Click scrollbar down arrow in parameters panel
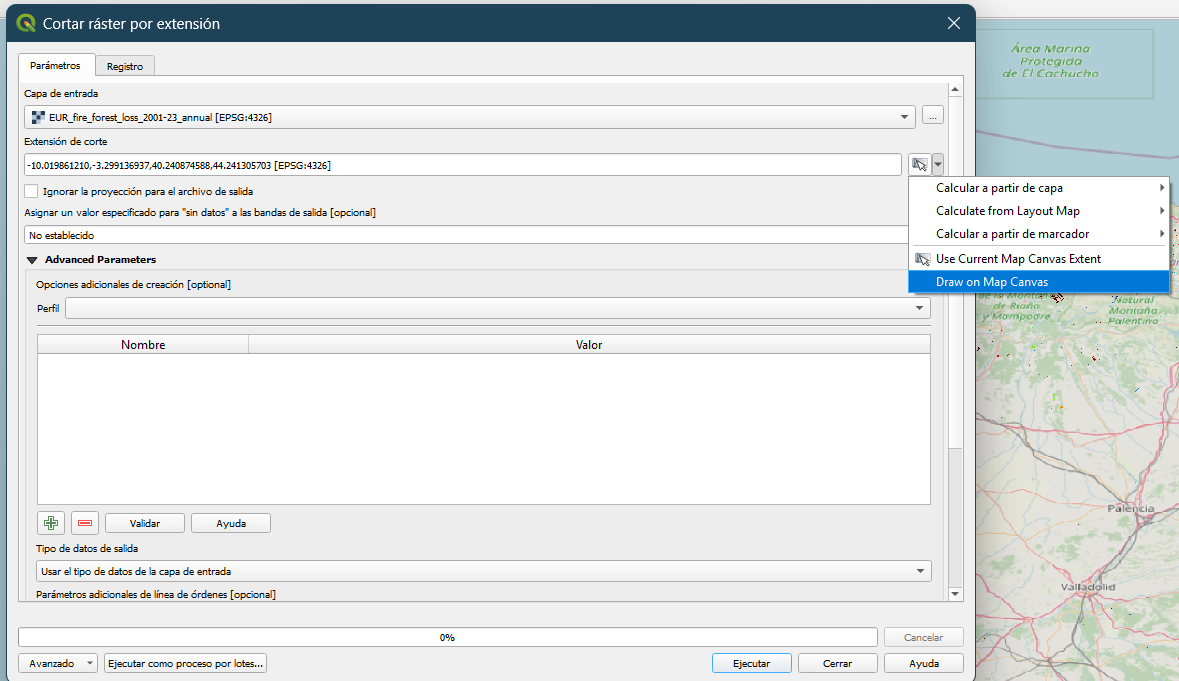This screenshot has height=681, width=1179. pyautogui.click(x=955, y=594)
